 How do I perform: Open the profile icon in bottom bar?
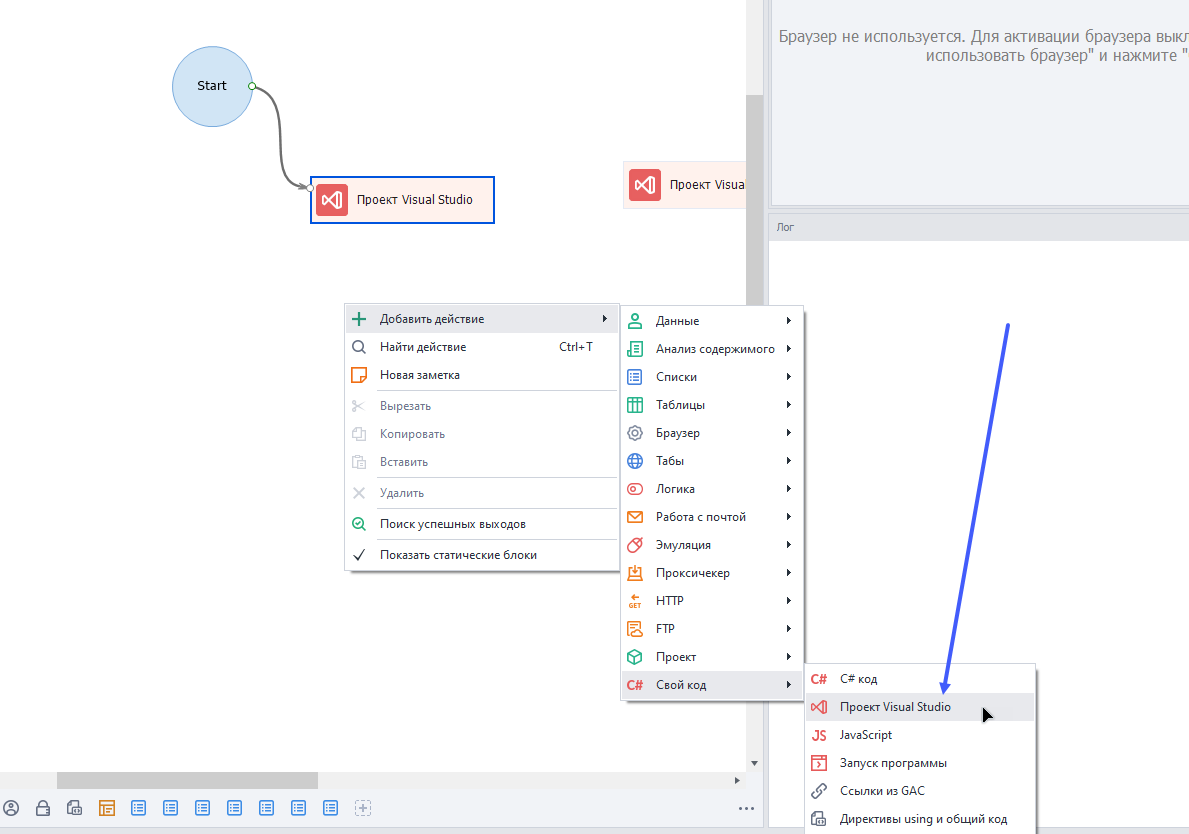[11, 808]
